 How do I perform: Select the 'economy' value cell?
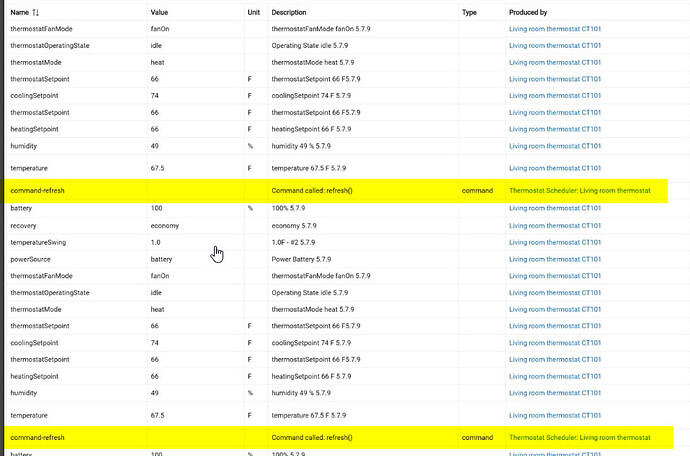coord(165,226)
